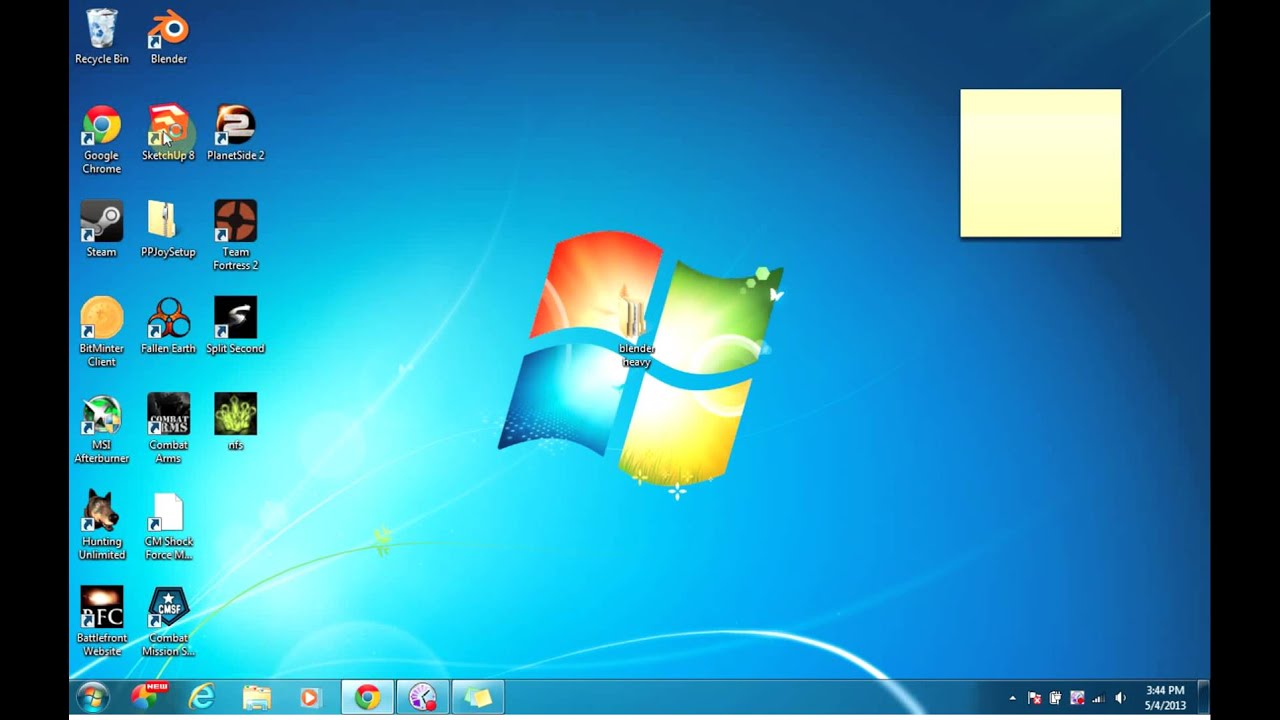Select the Combat Arms desktop icon
The image size is (1280, 720).
168,430
